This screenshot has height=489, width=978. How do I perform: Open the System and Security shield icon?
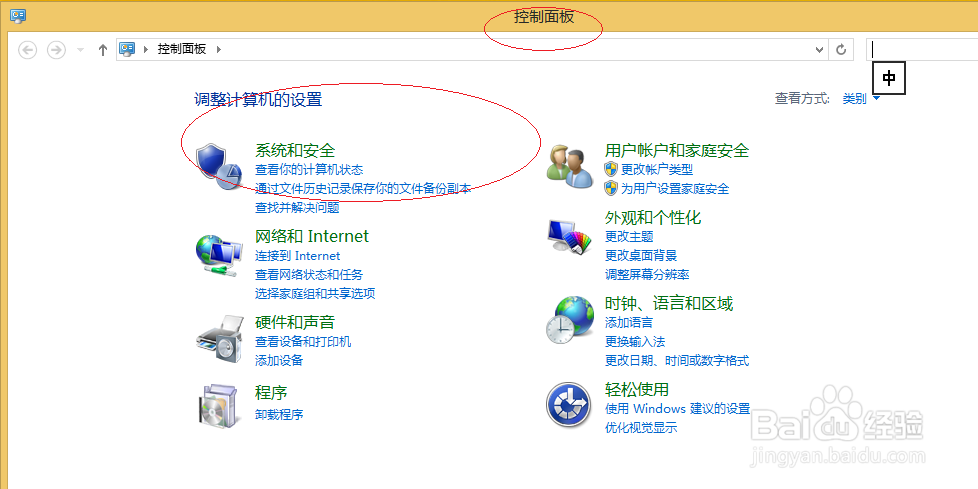pyautogui.click(x=218, y=165)
